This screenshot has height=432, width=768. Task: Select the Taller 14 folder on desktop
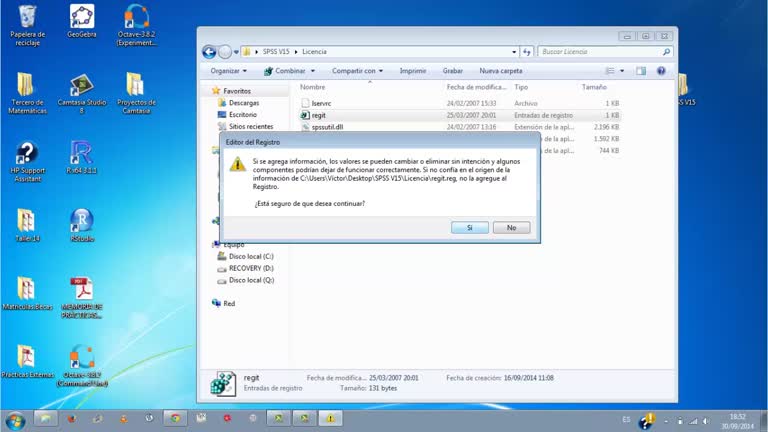coord(27,225)
